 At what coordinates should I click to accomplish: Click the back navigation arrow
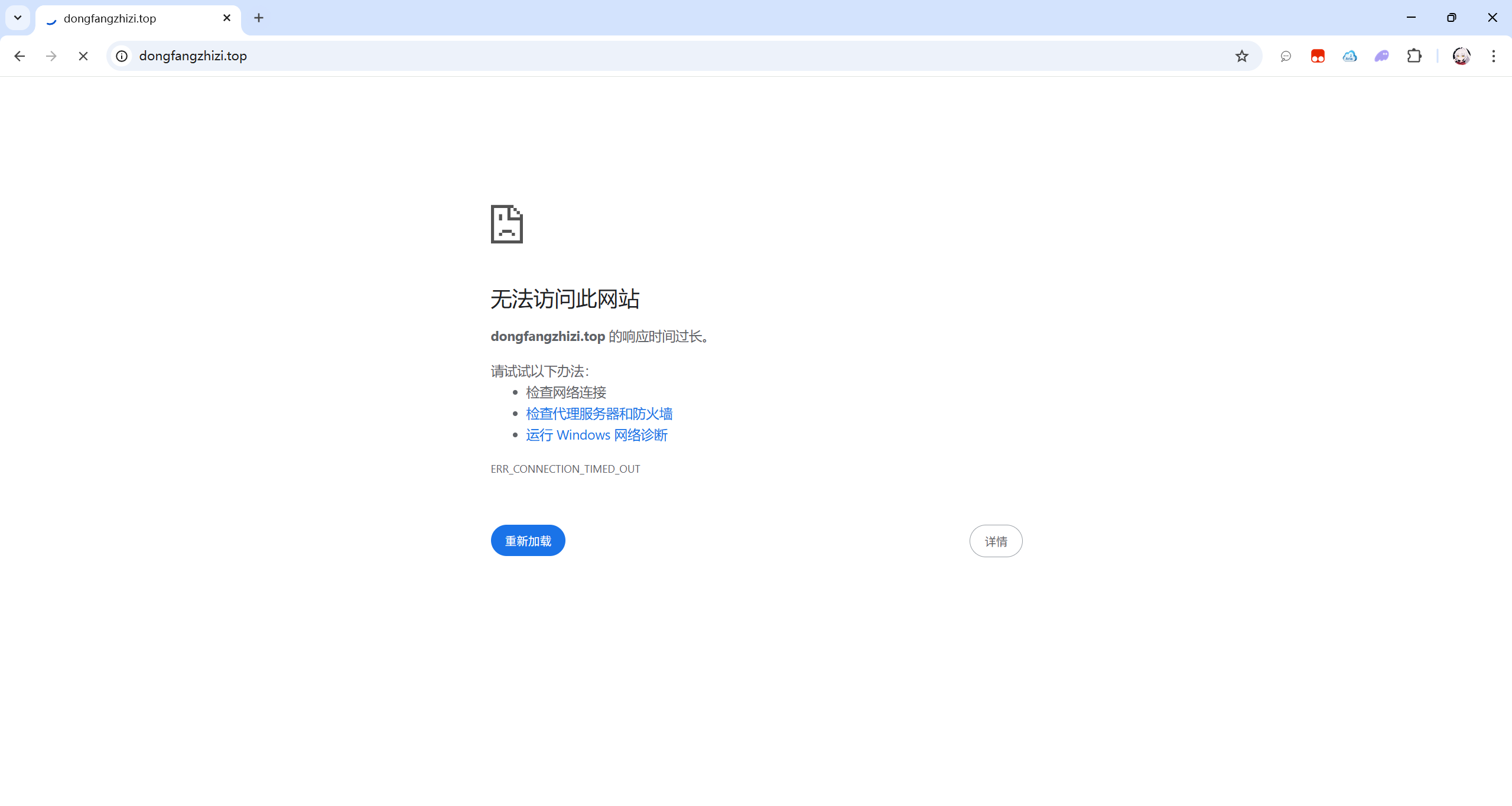point(19,56)
